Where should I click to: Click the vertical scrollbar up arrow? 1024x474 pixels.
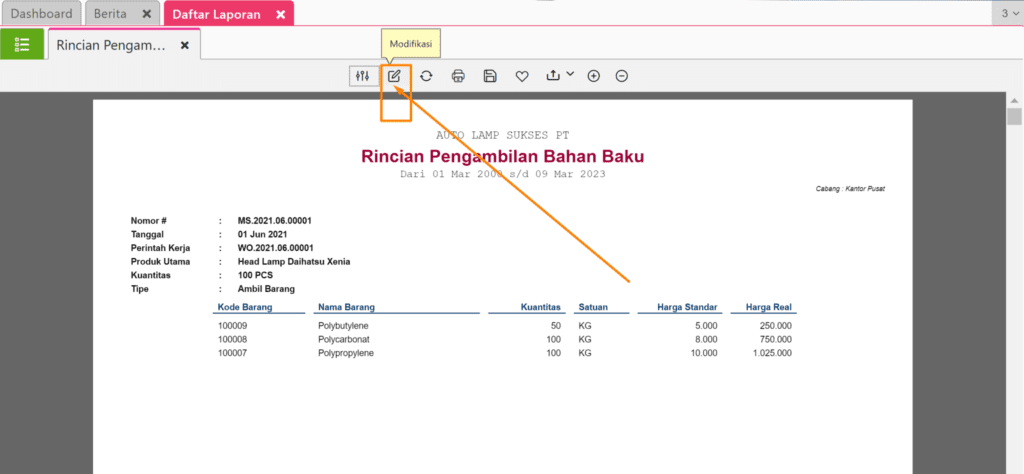[1014, 101]
